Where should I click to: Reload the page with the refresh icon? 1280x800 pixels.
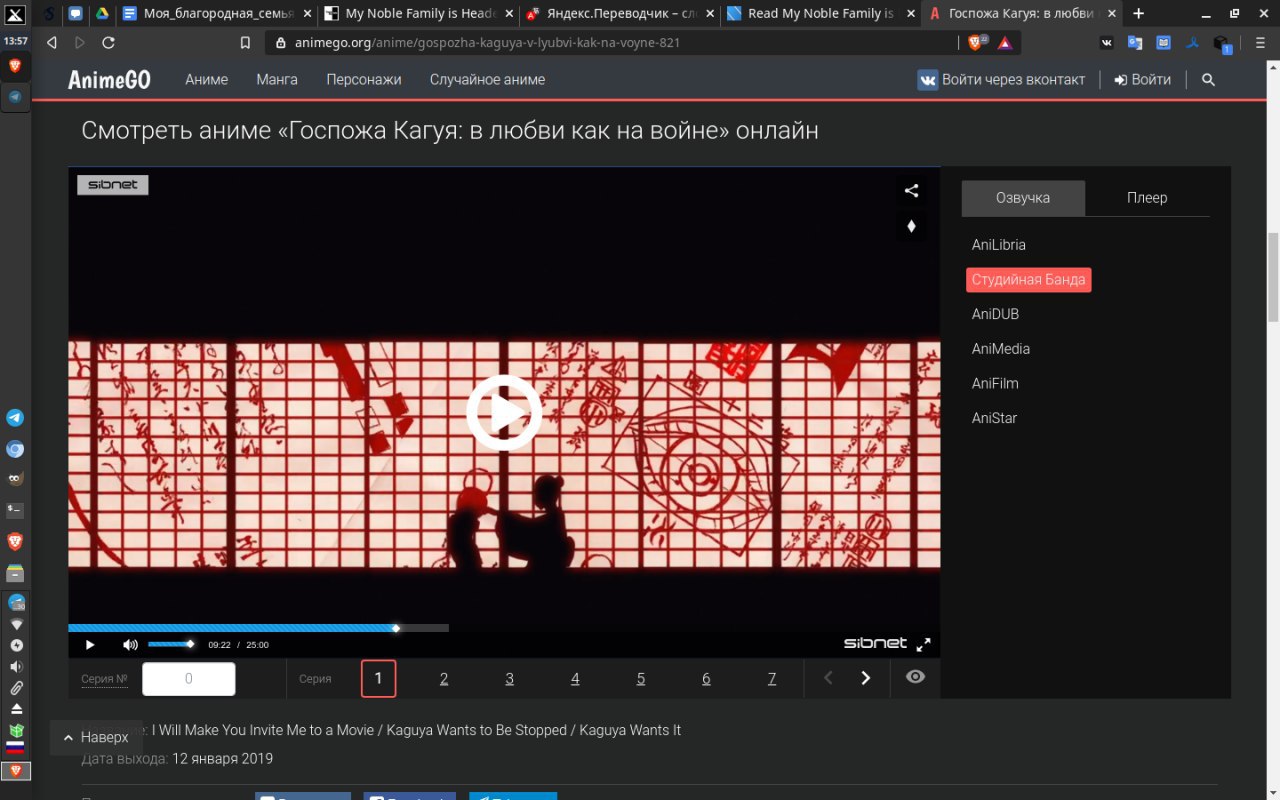[x=109, y=43]
